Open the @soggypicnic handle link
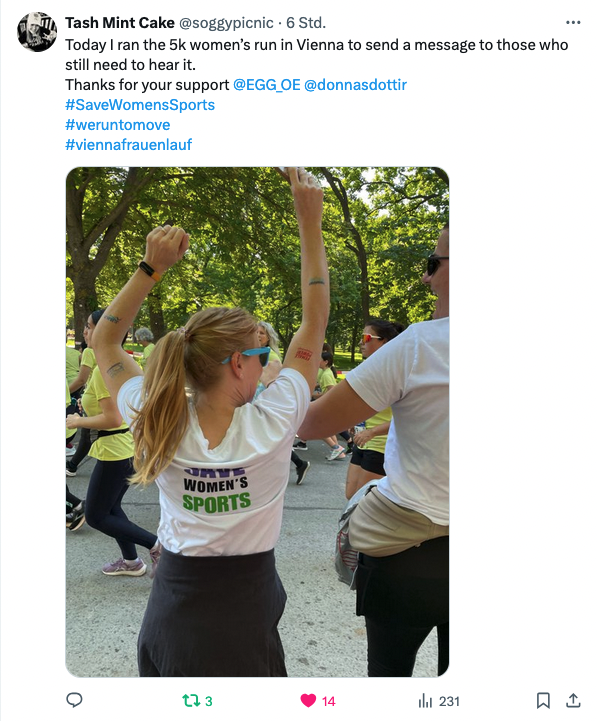The image size is (597, 721). (226, 23)
